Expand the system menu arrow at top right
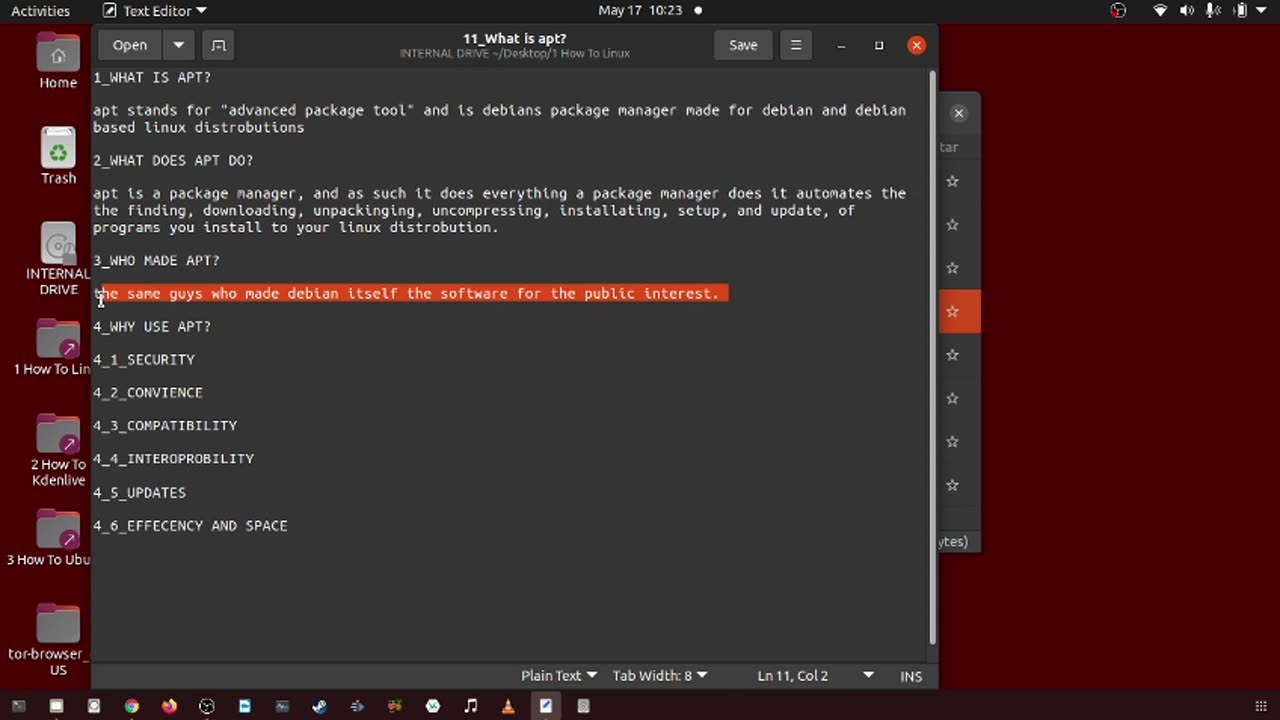Image resolution: width=1280 pixels, height=720 pixels. 1262,11
